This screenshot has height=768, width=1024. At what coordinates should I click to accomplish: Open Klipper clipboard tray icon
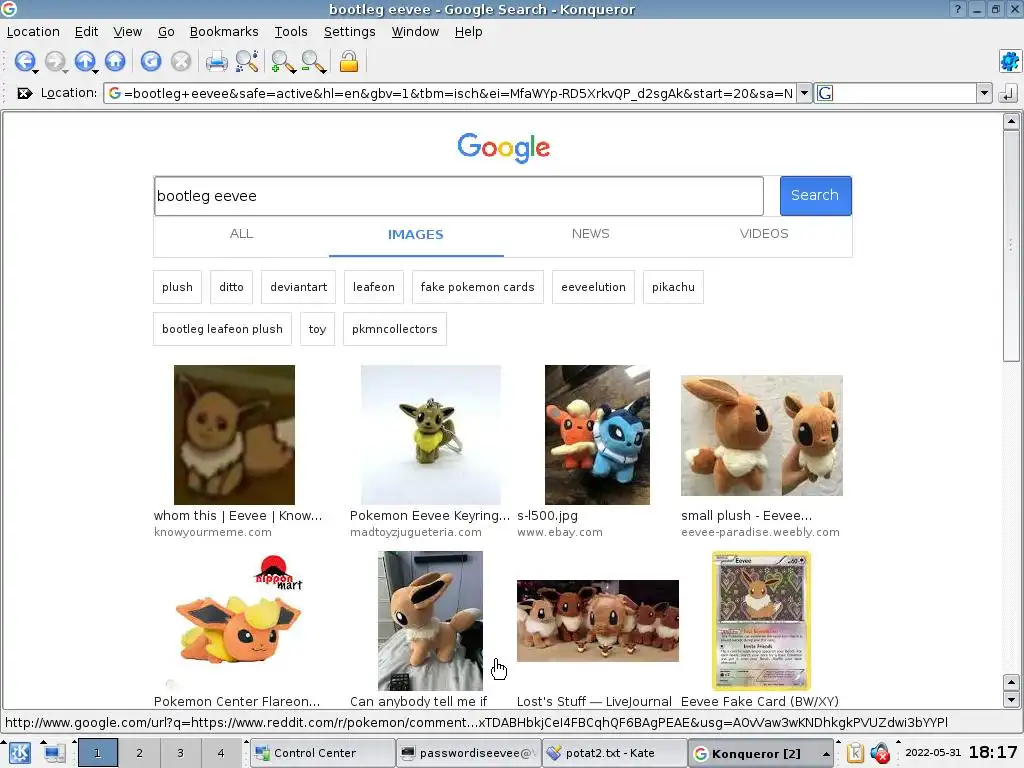(855, 753)
